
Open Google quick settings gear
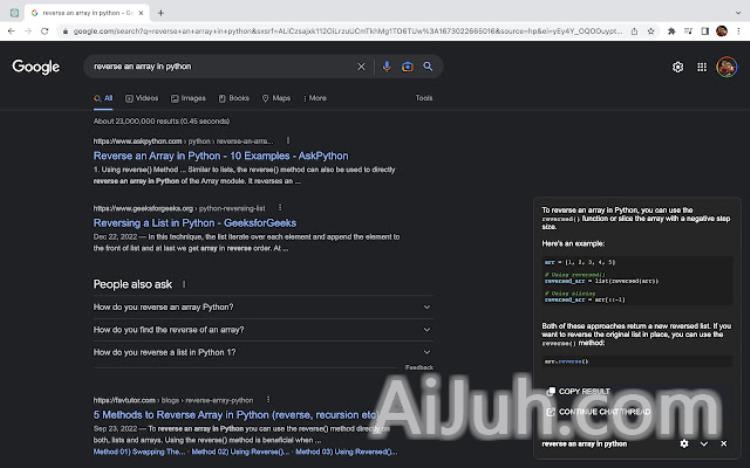[x=677, y=67]
